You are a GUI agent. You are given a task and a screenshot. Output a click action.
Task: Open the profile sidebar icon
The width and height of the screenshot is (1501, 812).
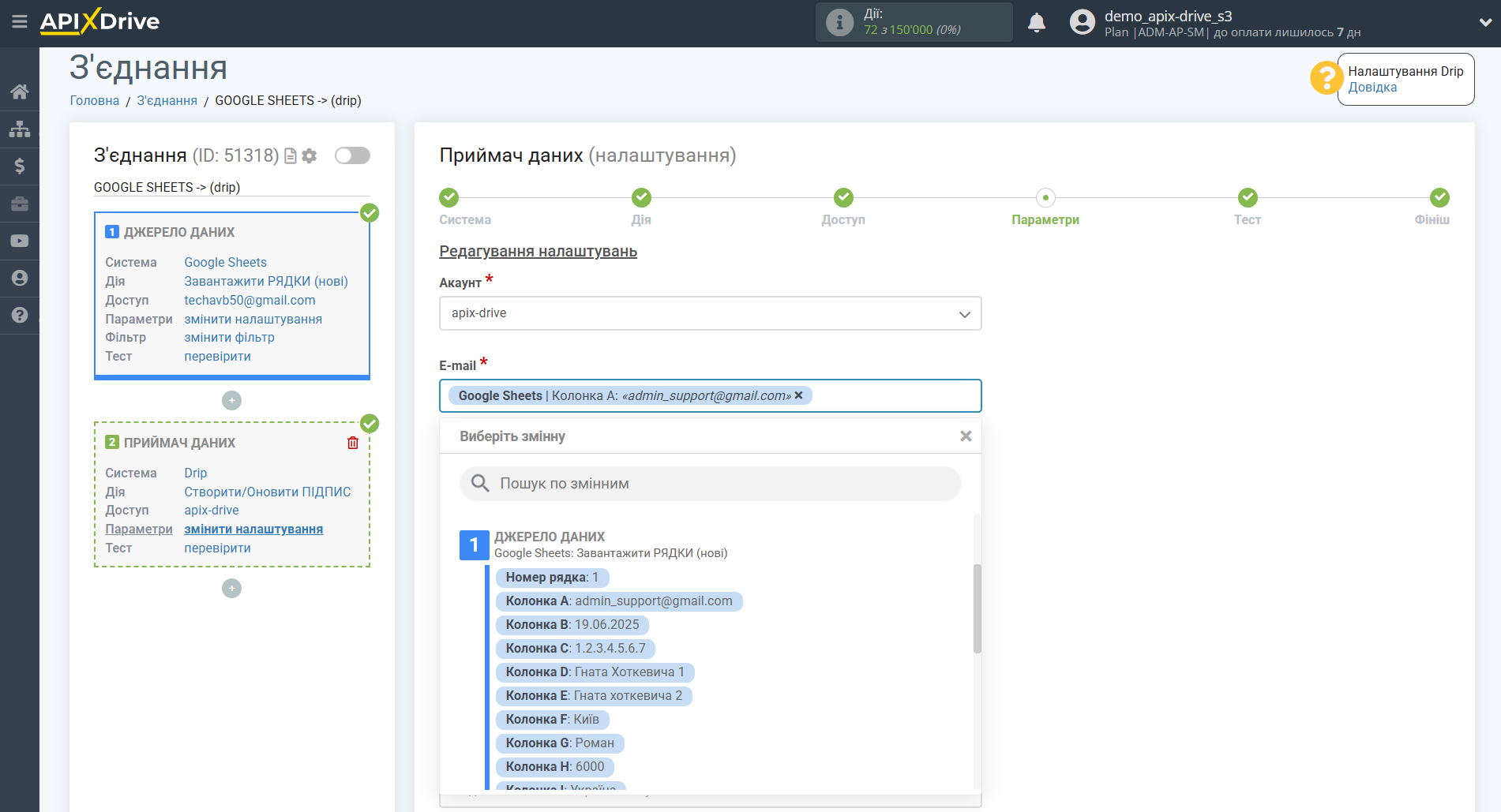pos(20,278)
